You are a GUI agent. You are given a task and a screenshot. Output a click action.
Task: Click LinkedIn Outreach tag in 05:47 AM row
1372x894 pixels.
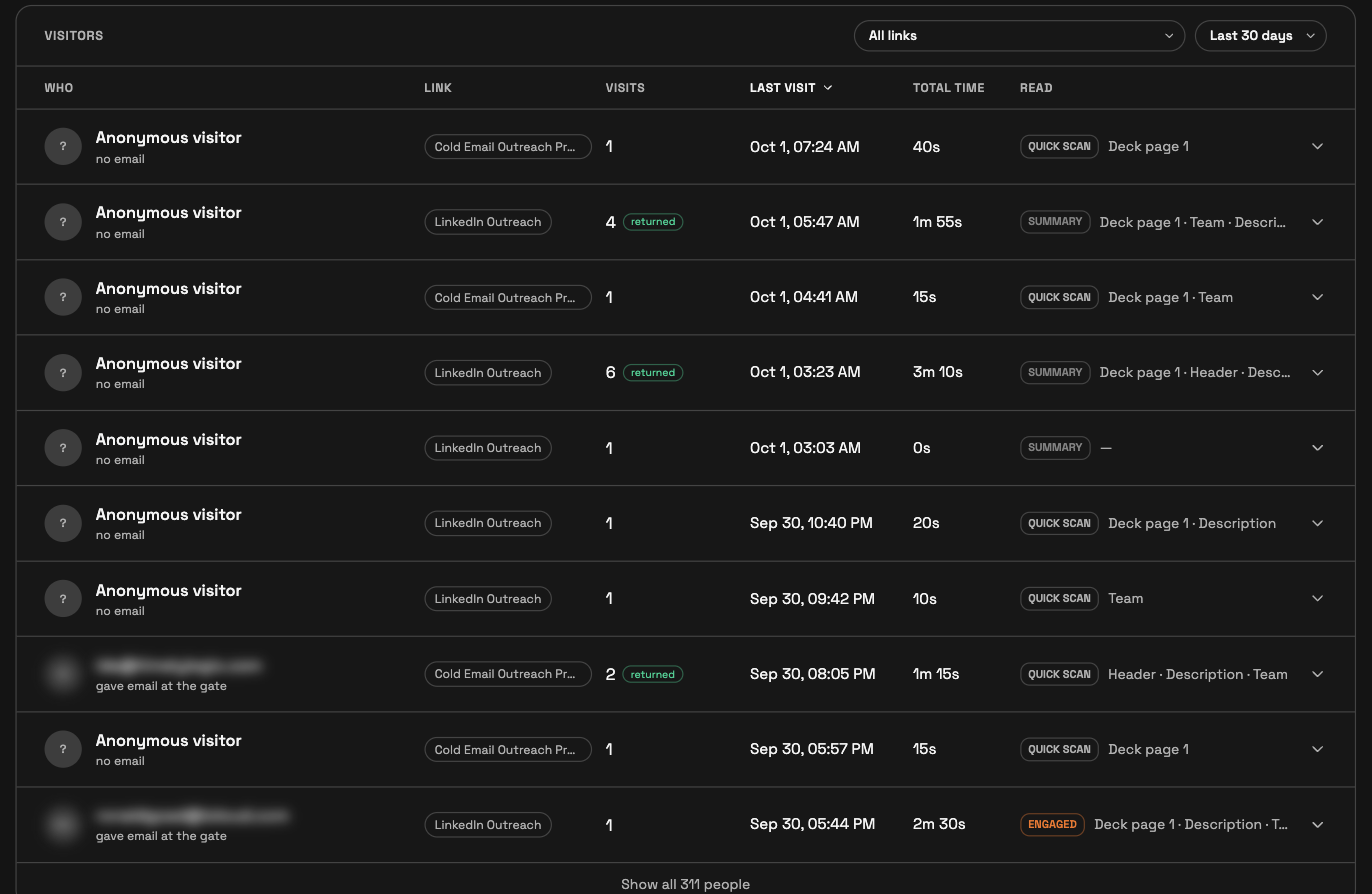488,222
